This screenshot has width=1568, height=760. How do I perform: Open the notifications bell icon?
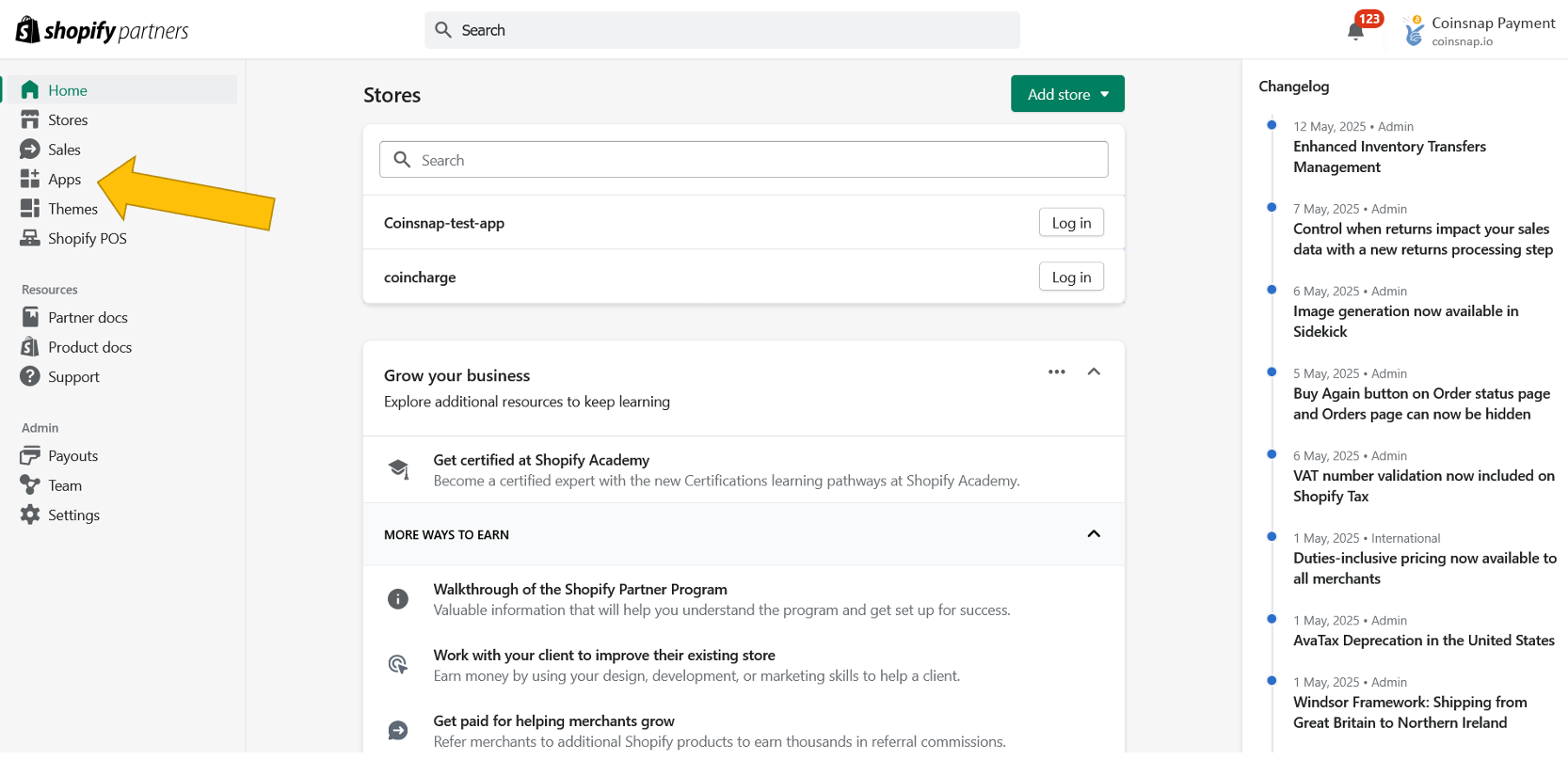1355,31
